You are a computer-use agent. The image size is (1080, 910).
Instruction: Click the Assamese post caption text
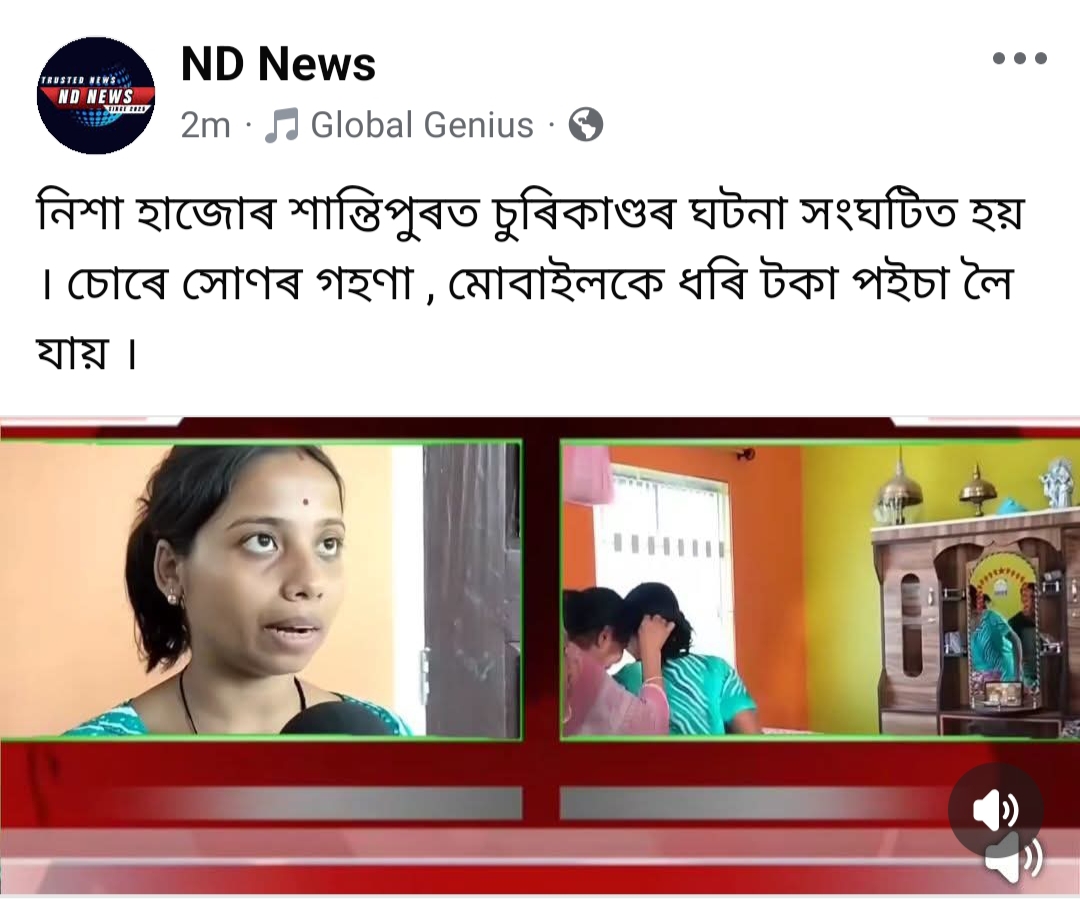coord(530,282)
